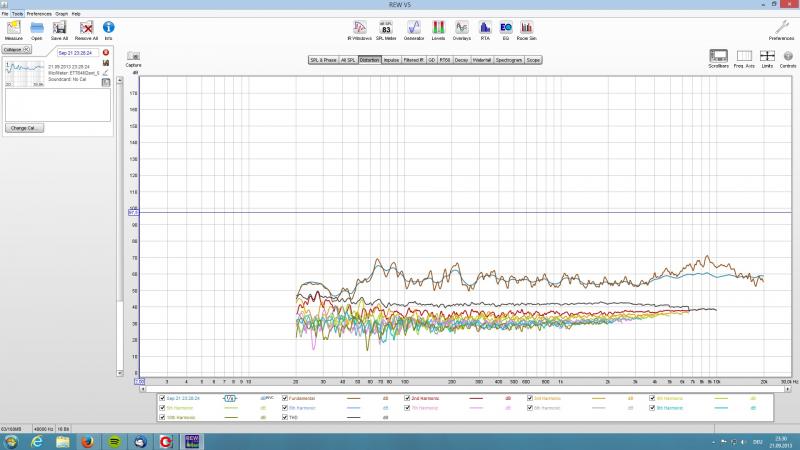
Task: Click the Change Cal... button
Action: click(22, 128)
